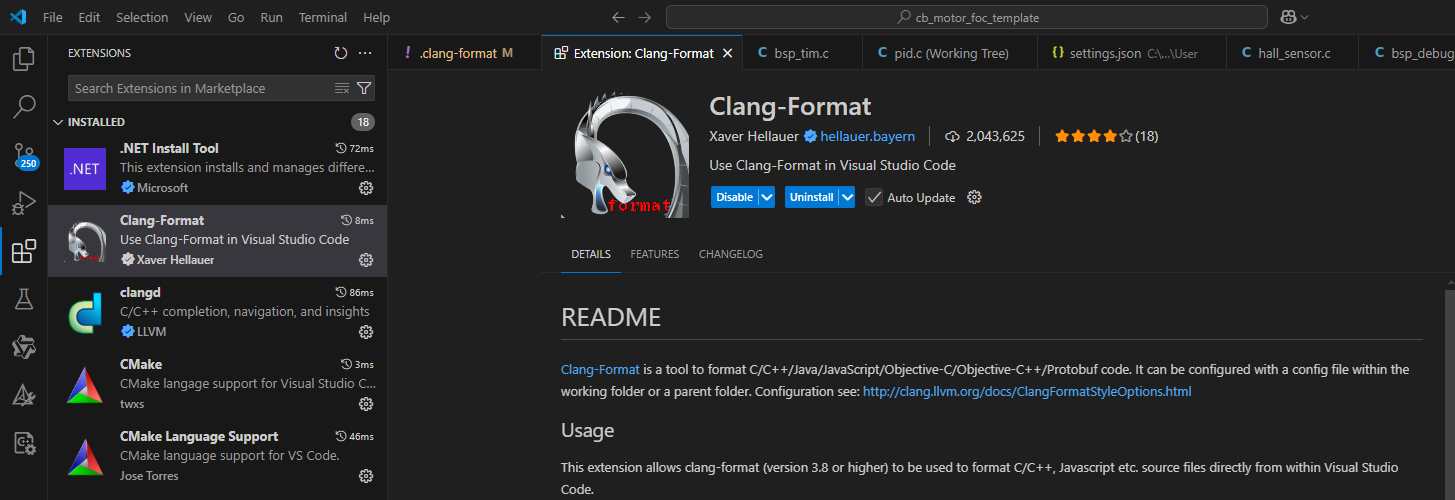Open the Run menu

click(x=271, y=17)
